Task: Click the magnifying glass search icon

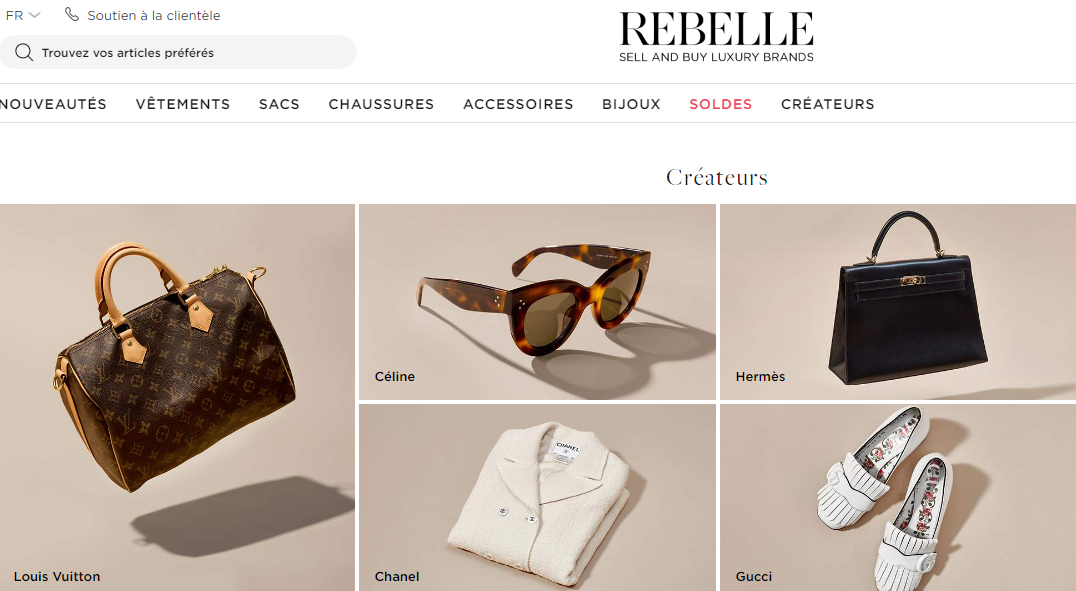Action: (x=24, y=52)
